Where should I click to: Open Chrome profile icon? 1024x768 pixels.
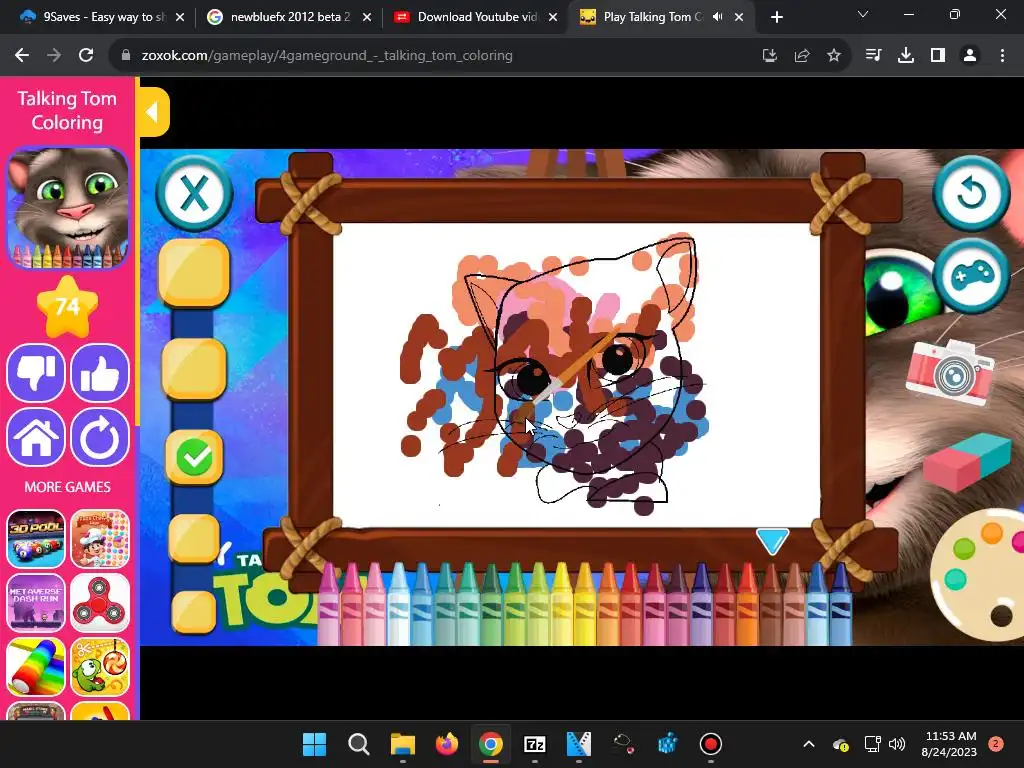click(970, 56)
